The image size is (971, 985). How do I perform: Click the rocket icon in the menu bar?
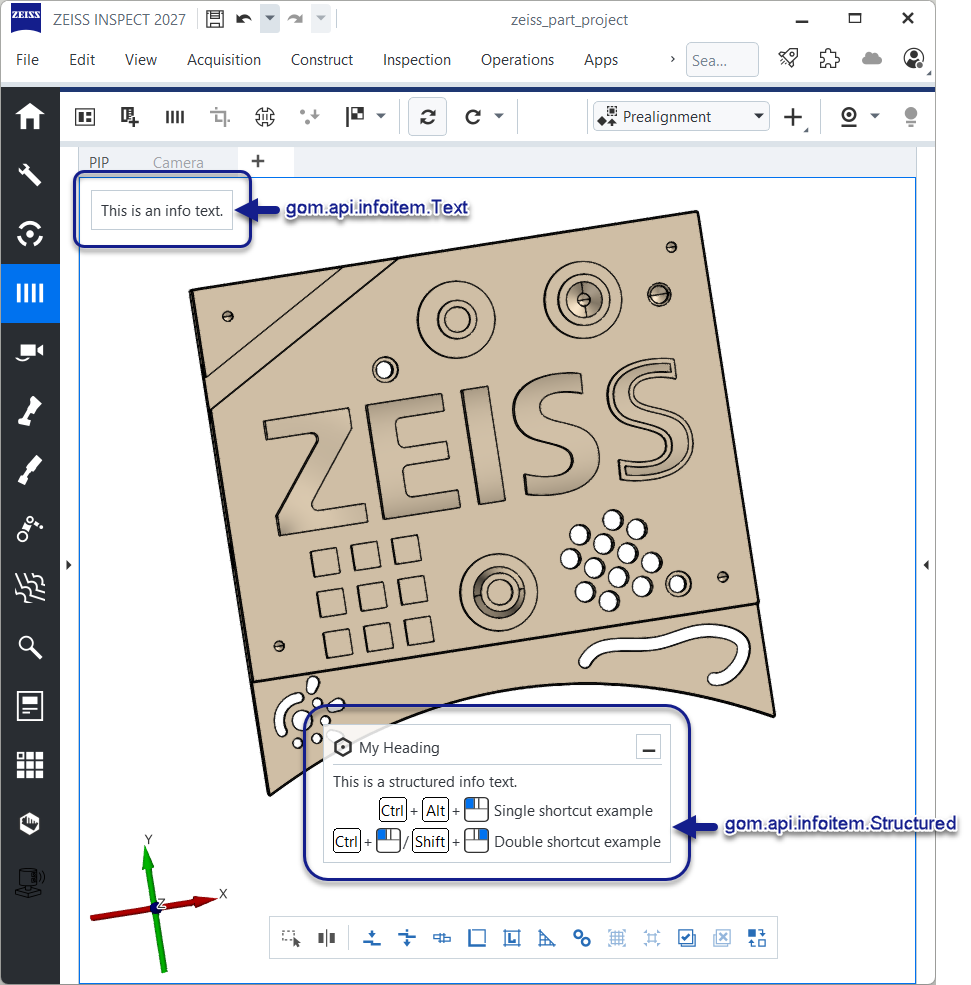coord(788,59)
